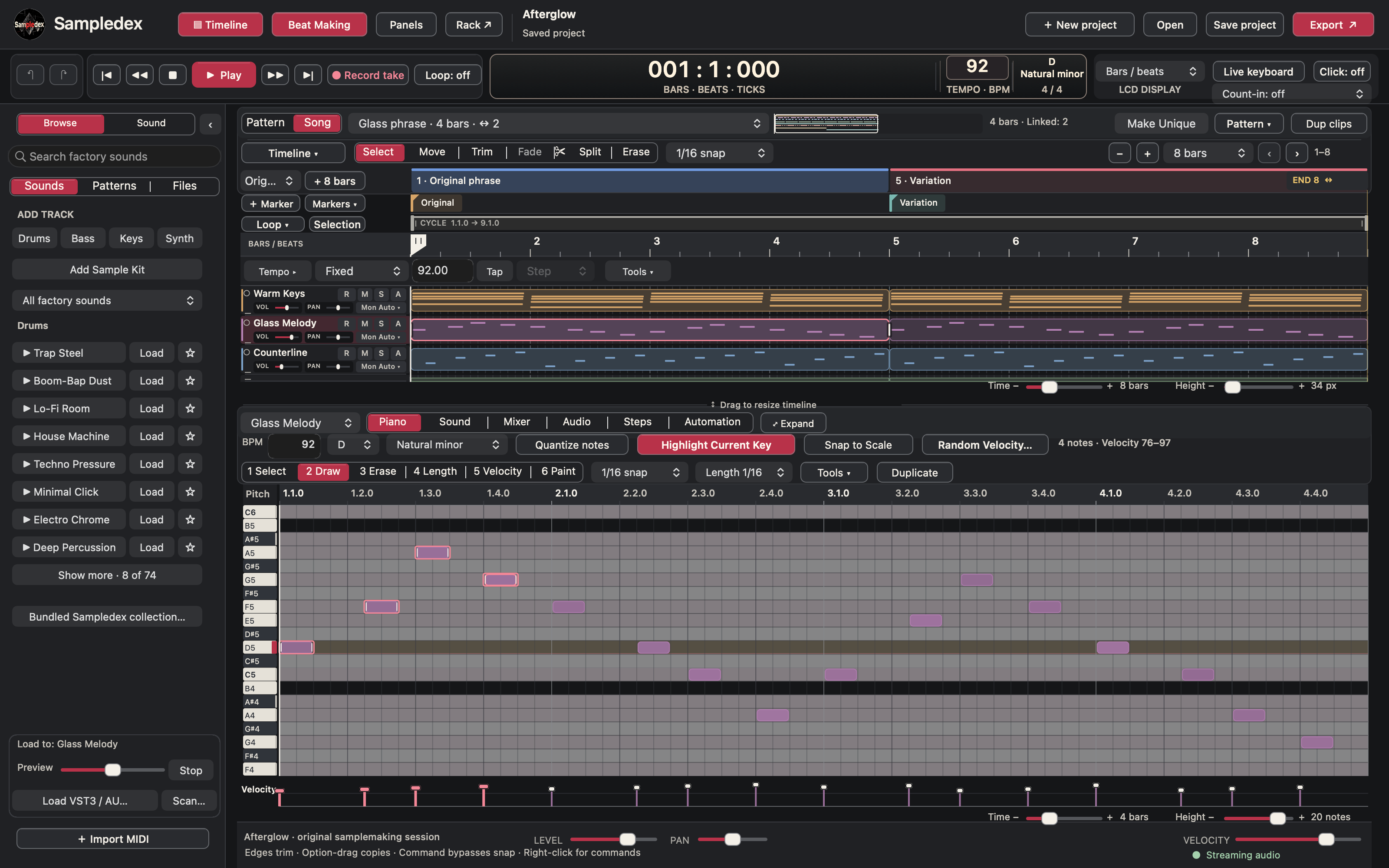The height and width of the screenshot is (868, 1389).
Task: Toggle the Click: off metronome button
Action: 1341,72
